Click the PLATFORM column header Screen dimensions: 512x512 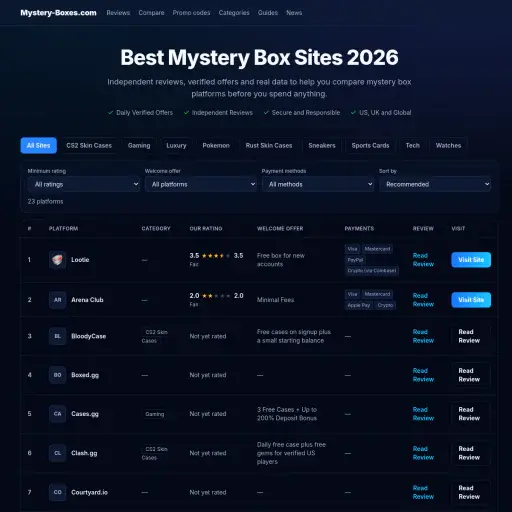63,228
